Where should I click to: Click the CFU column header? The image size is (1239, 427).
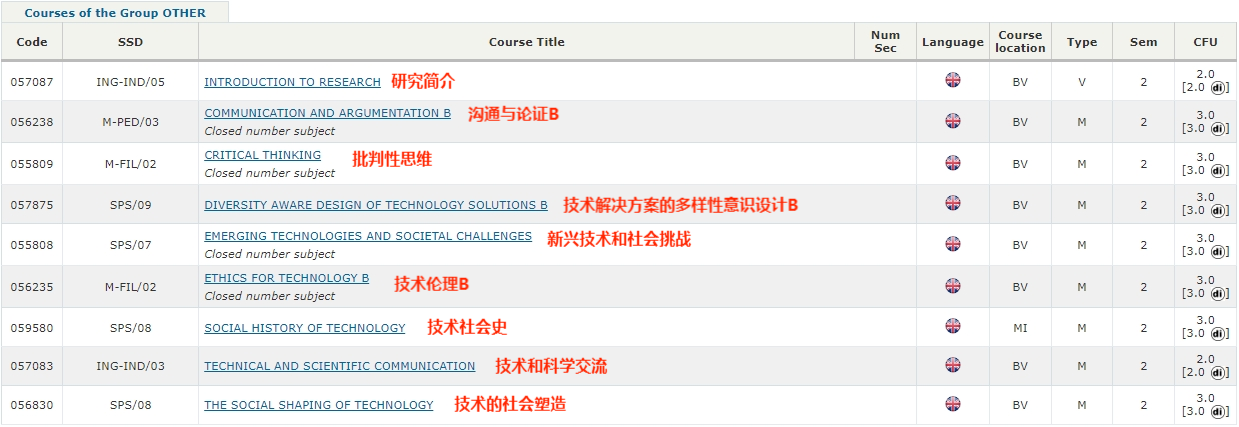[x=1206, y=42]
